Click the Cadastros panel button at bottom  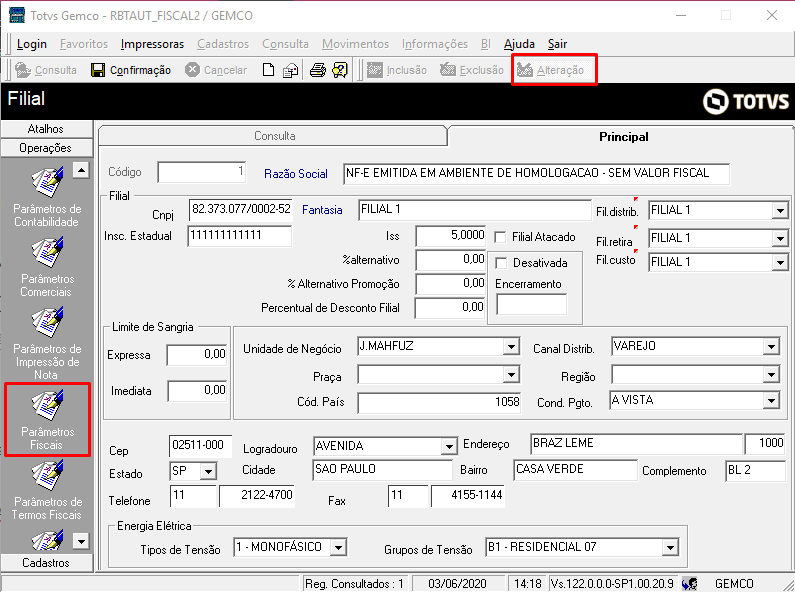46,563
